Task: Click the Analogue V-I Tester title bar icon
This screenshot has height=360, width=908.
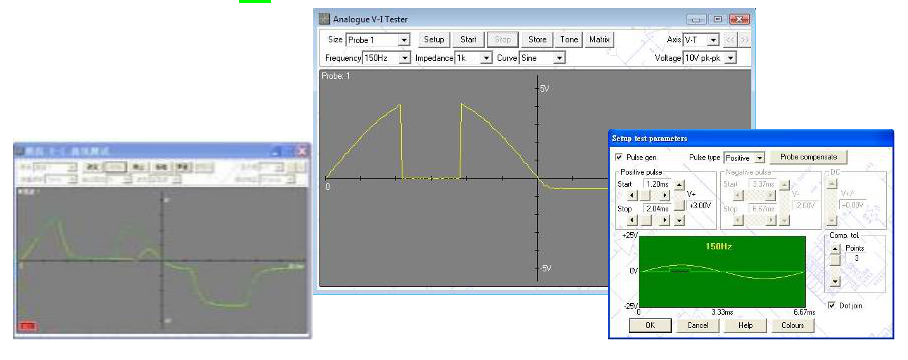Action: point(325,19)
